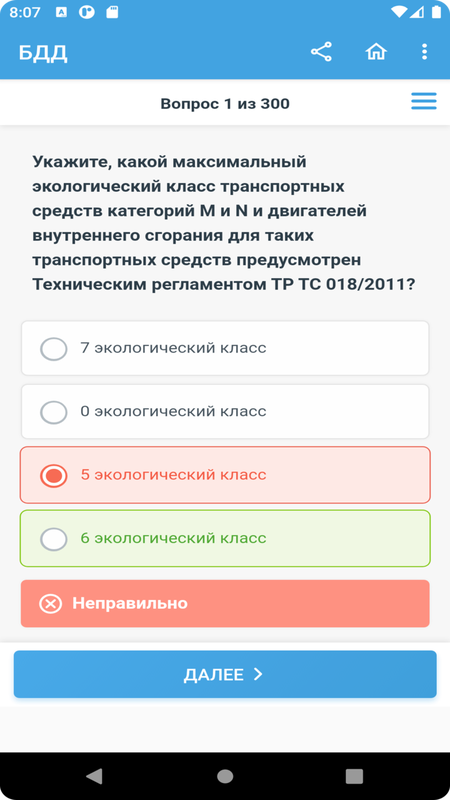Tap the Android back navigation button
The image size is (450, 800).
(x=94, y=776)
